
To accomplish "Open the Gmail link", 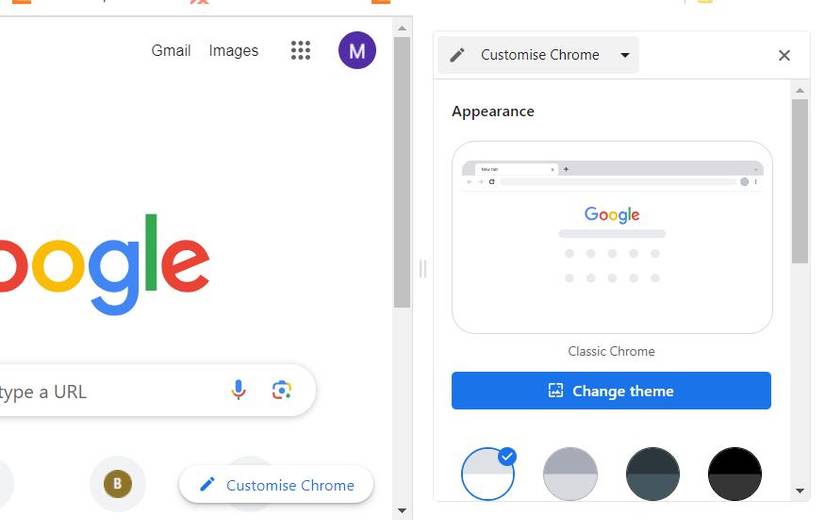I will click(171, 51).
